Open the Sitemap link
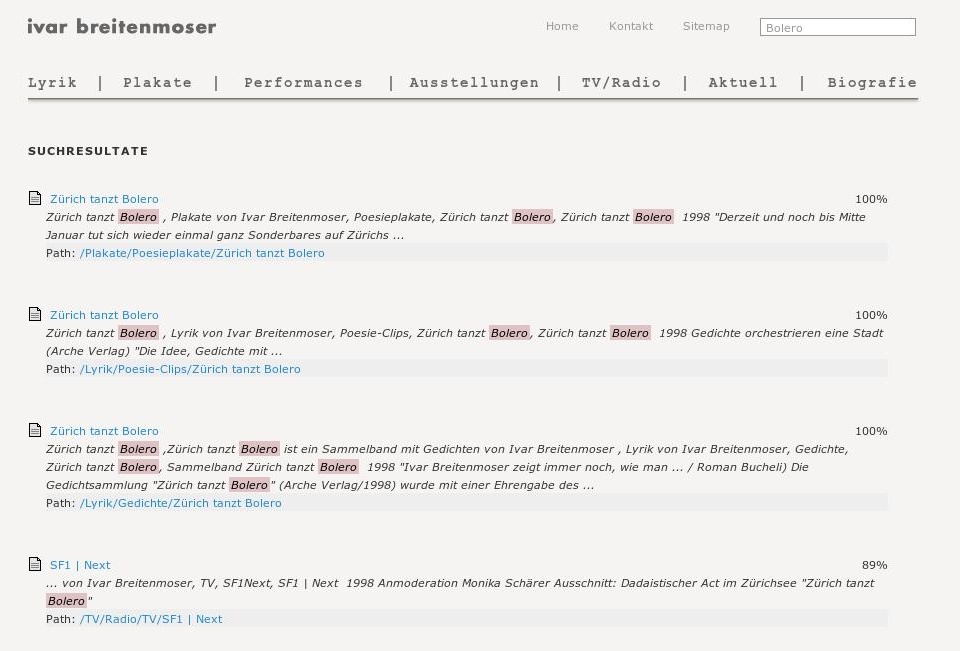 coord(706,26)
